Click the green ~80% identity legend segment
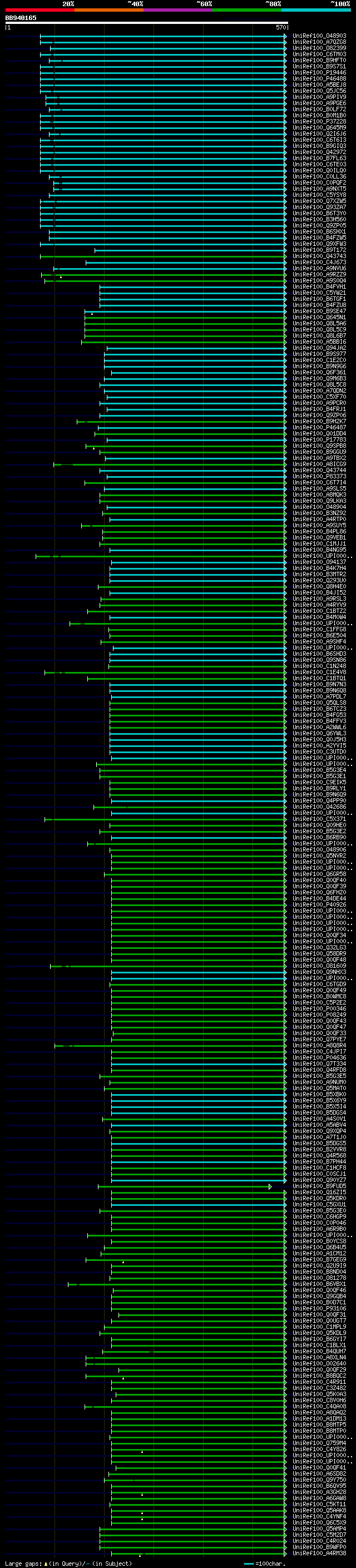Image resolution: width=356 pixels, height=1568 pixels. pyautogui.click(x=247, y=10)
